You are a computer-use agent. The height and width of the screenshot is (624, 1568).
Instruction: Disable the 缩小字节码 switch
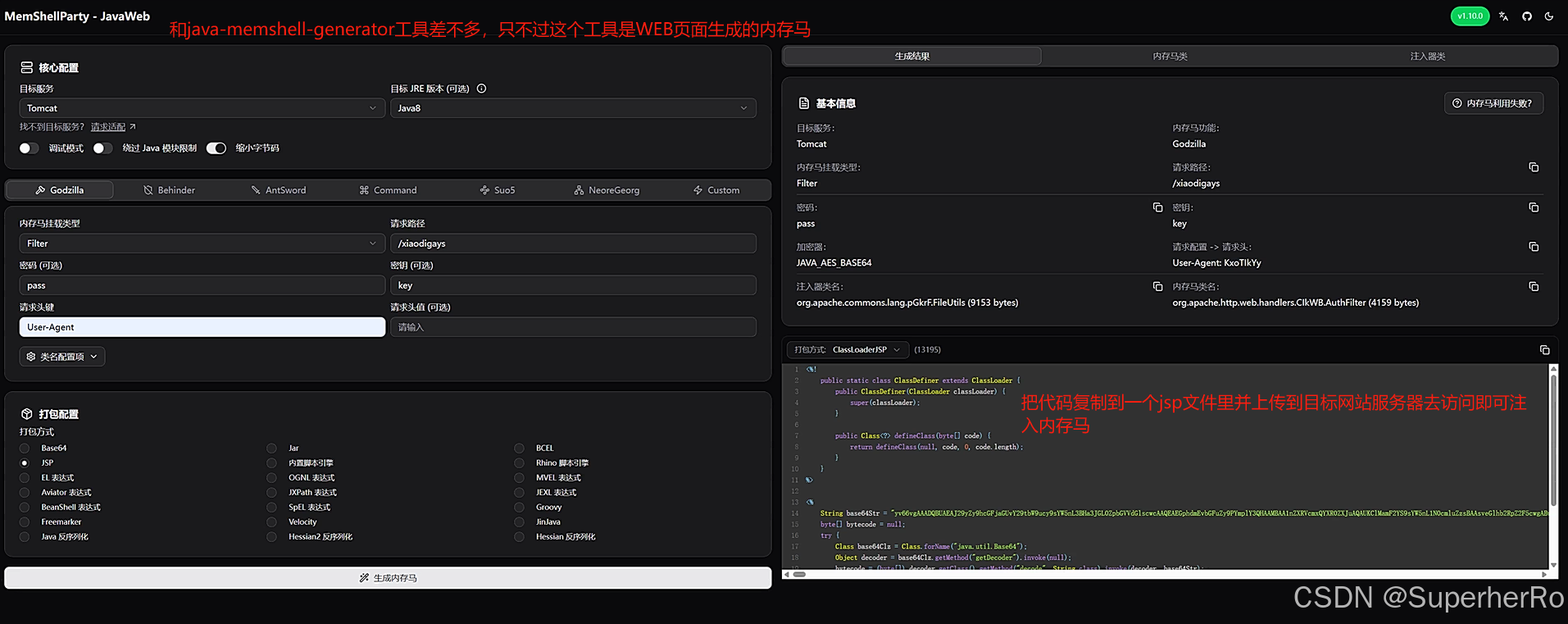pyautogui.click(x=216, y=148)
